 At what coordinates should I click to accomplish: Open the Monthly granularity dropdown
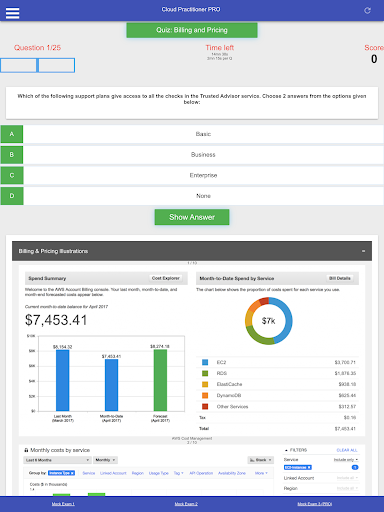[105, 460]
